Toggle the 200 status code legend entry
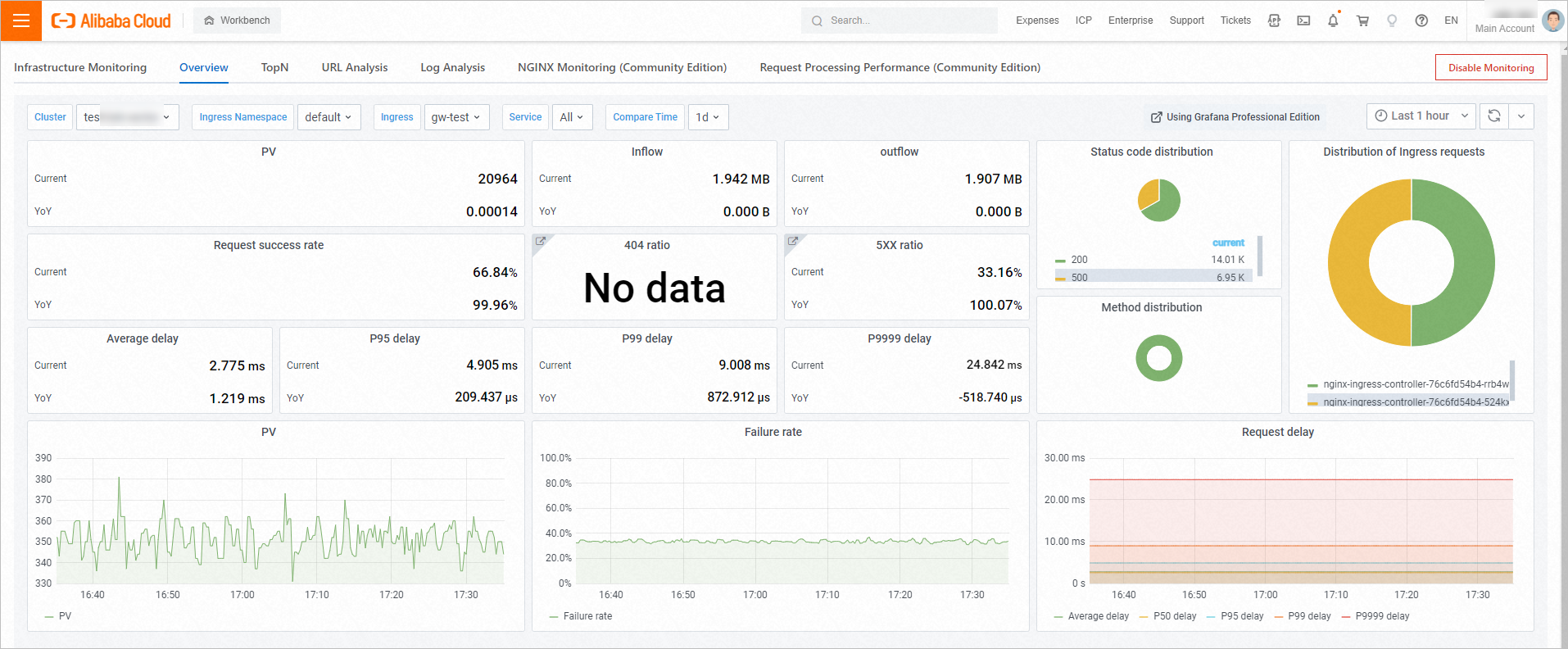 click(x=1079, y=260)
